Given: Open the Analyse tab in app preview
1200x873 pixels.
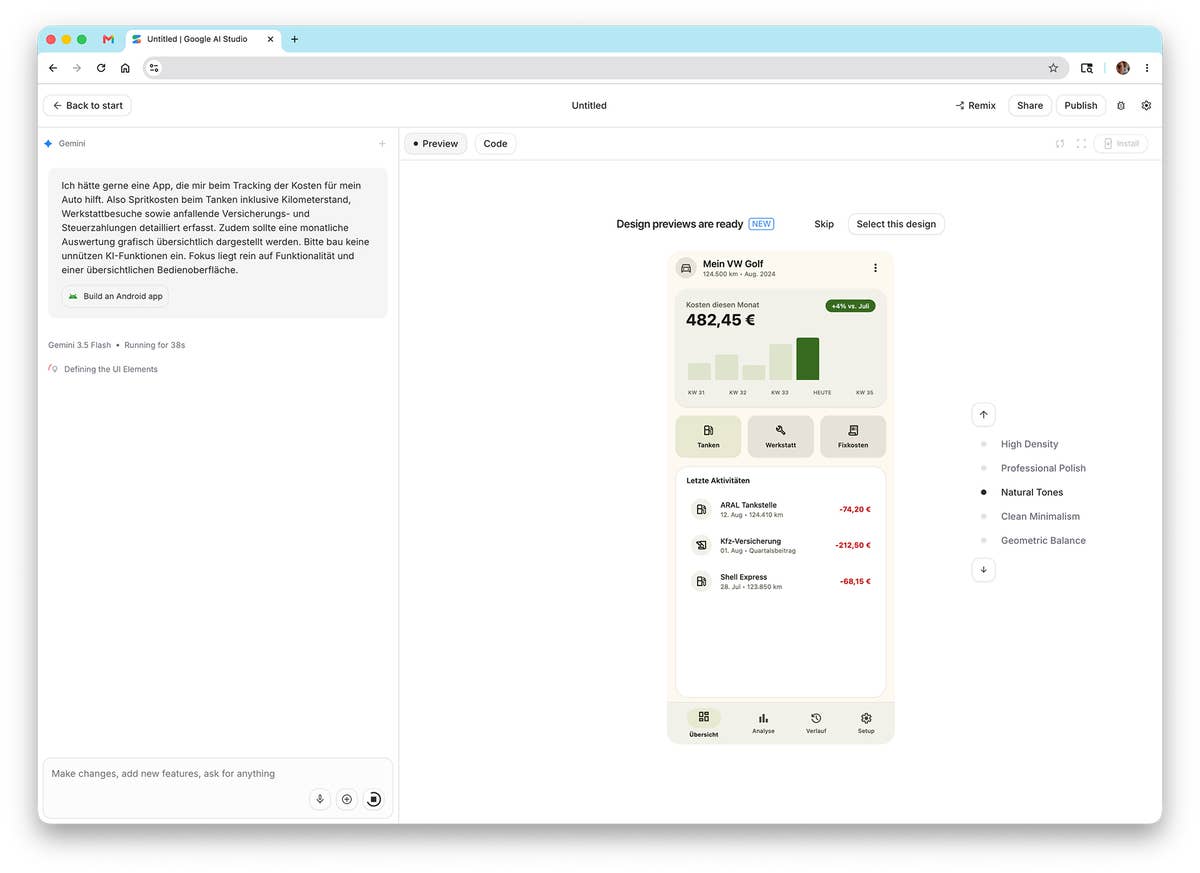Looking at the screenshot, I should click(x=763, y=723).
